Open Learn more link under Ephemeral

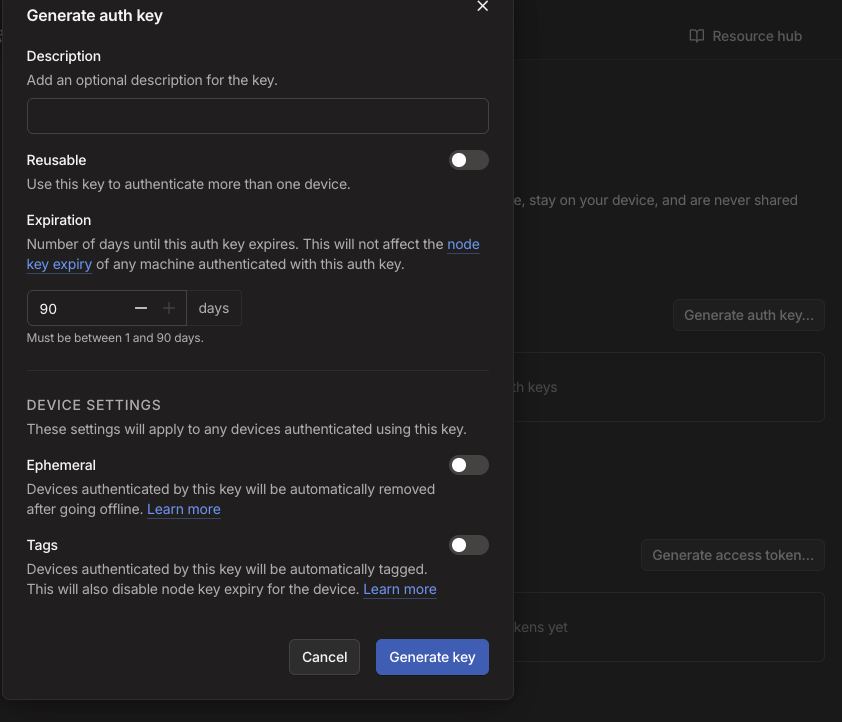(x=184, y=509)
